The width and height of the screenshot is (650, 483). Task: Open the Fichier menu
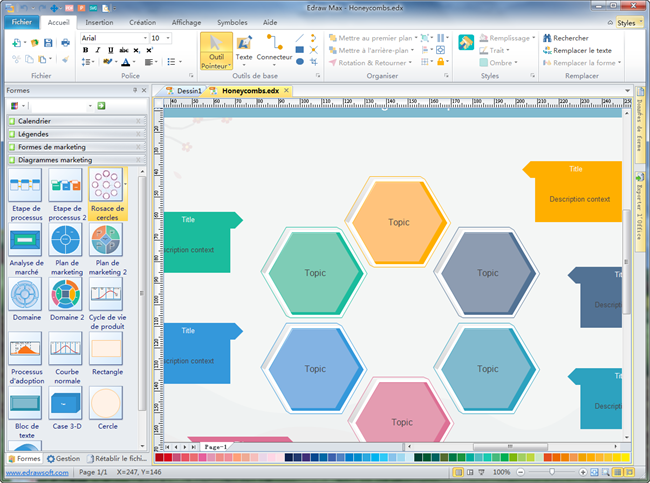click(x=22, y=22)
